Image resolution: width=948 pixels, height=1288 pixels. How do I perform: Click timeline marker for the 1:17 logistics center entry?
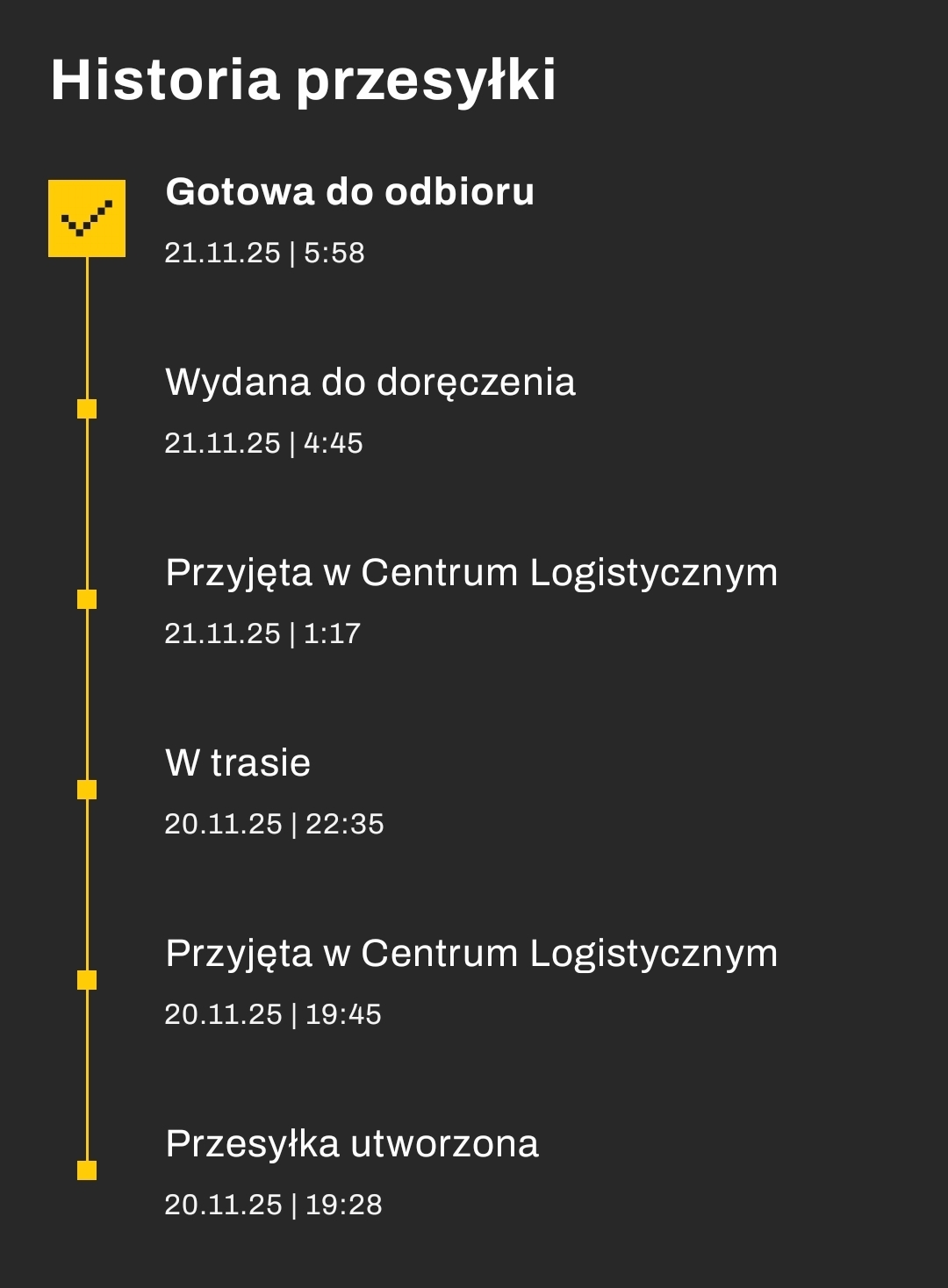coord(87,599)
